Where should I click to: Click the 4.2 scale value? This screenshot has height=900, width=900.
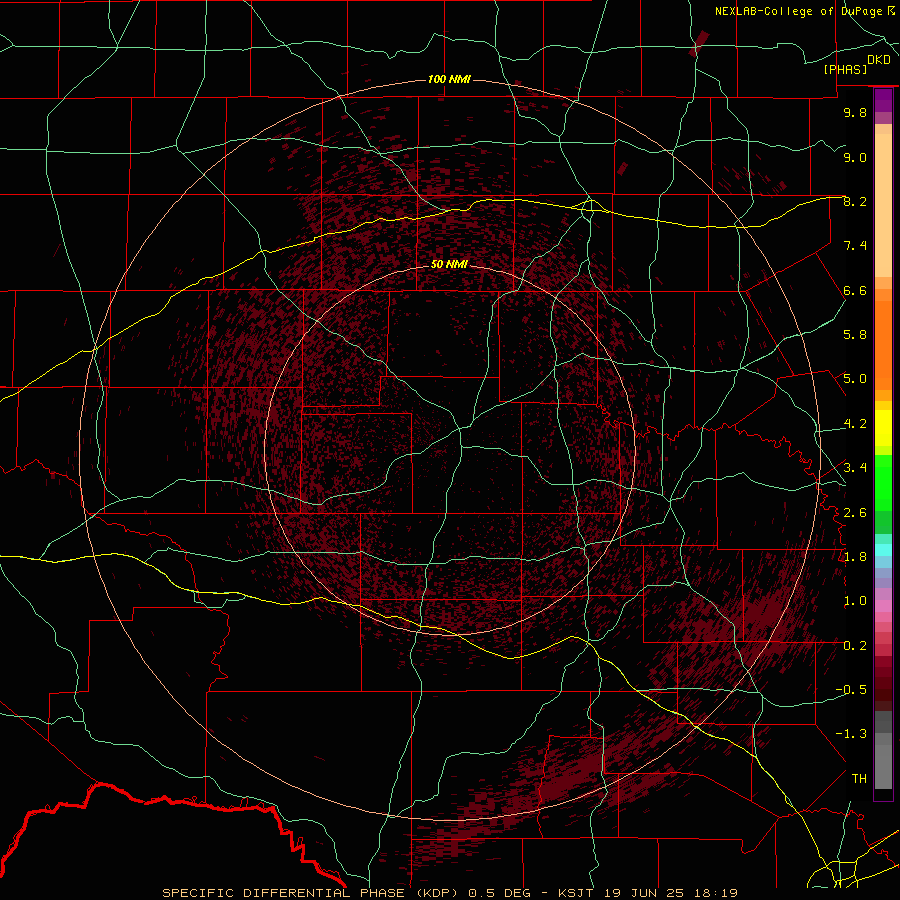point(855,424)
